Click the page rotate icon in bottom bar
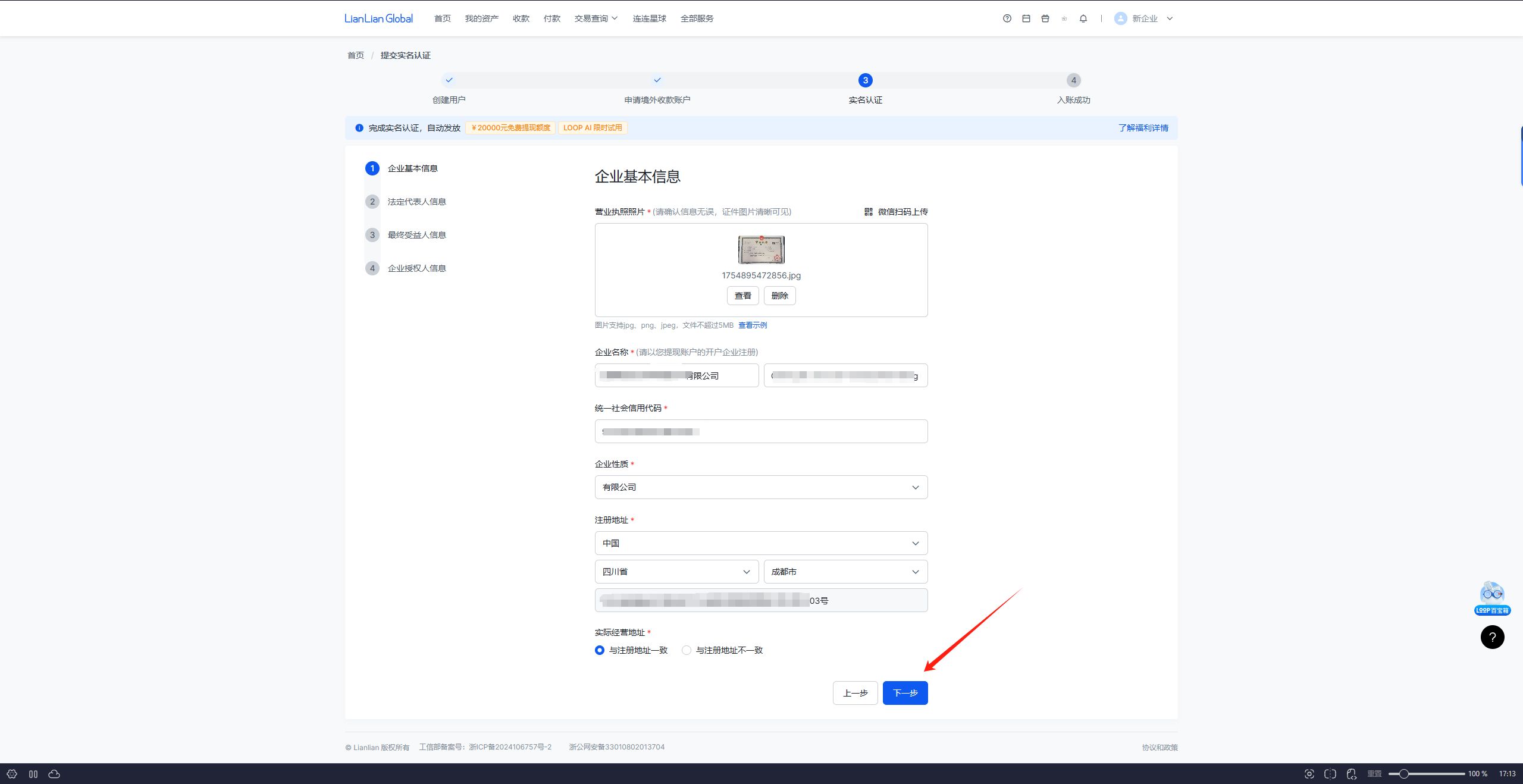 [x=1352, y=774]
